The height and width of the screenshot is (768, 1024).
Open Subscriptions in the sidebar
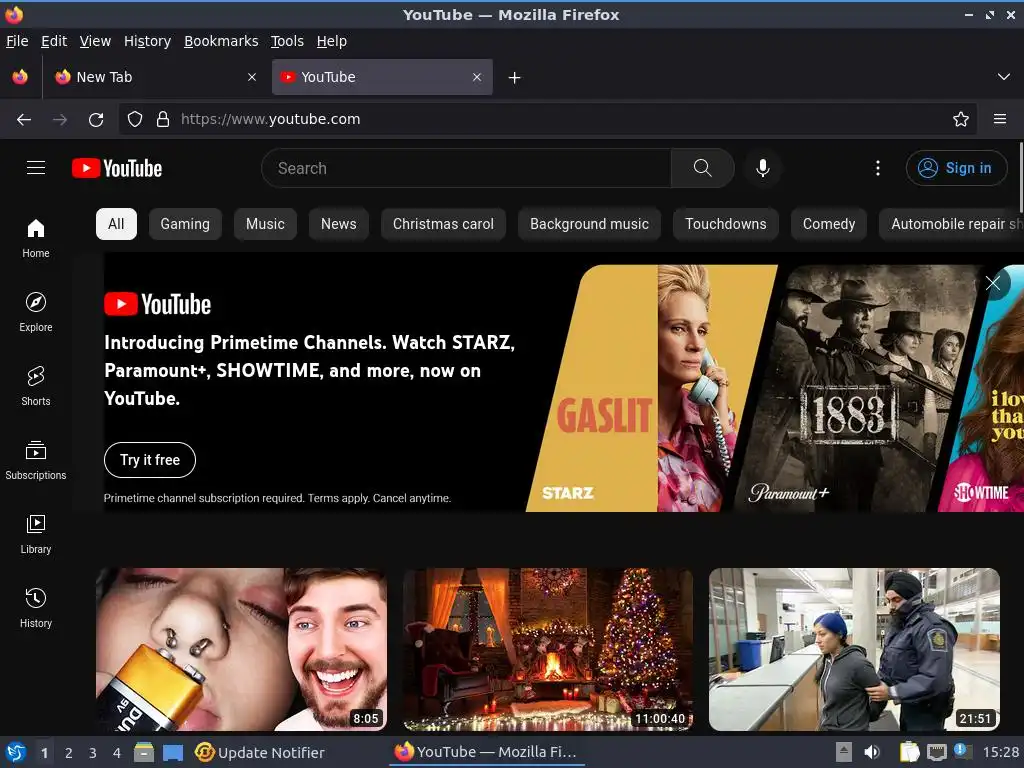click(x=36, y=460)
